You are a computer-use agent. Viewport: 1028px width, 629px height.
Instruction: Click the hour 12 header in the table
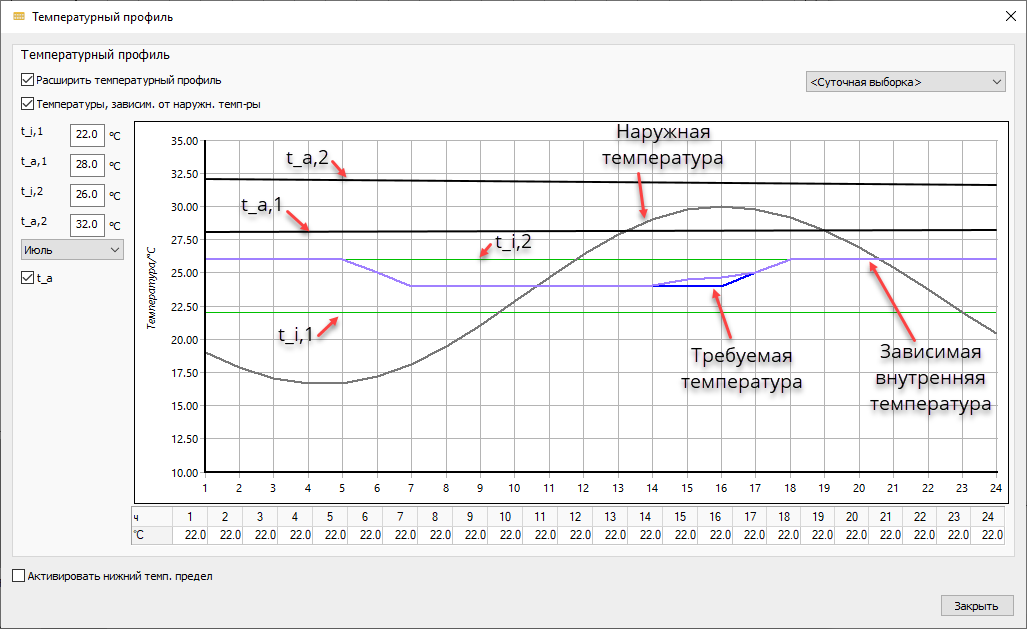(x=576, y=517)
